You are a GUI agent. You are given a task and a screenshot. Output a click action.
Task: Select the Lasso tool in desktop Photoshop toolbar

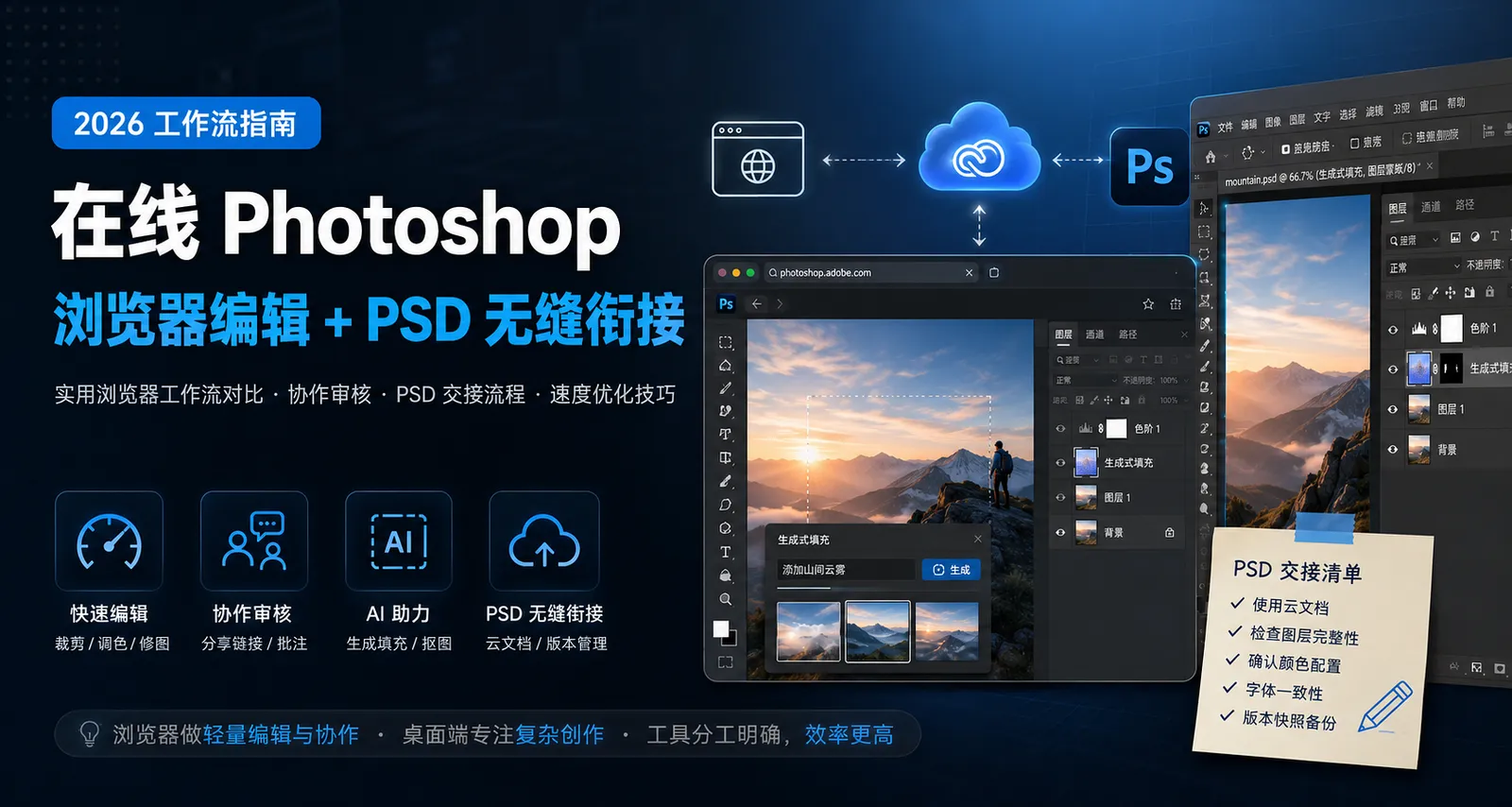1204,255
